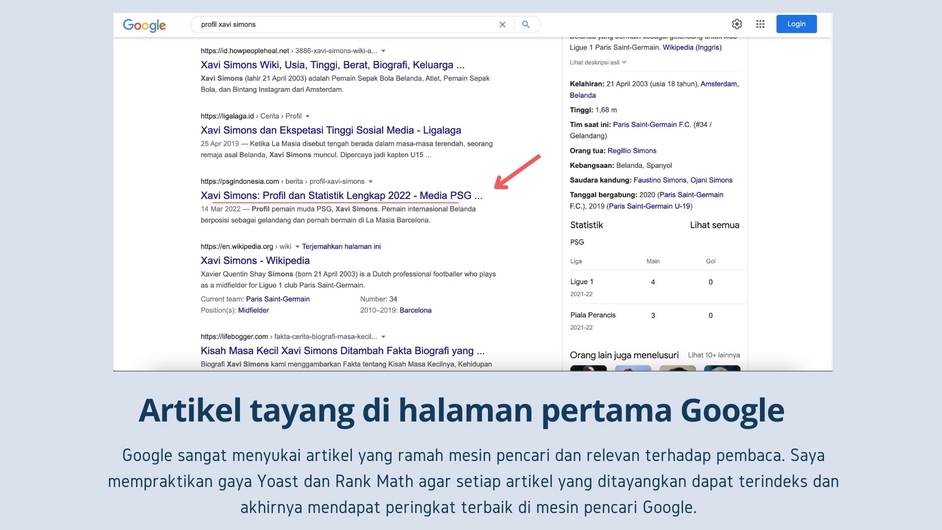Open 'Xavi Simons dan Ekspetasi Tinggi' result
This screenshot has height=530, width=942.
[331, 130]
